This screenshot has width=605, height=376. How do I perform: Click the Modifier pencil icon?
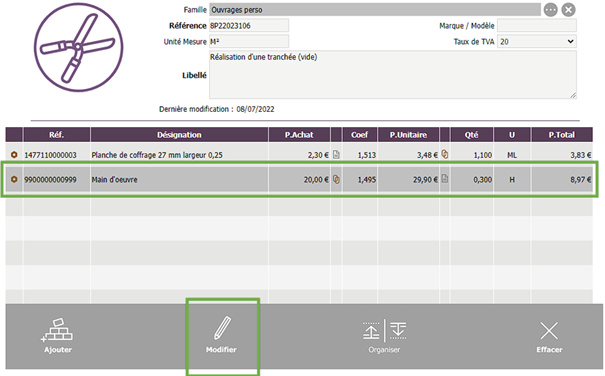[x=222, y=328]
